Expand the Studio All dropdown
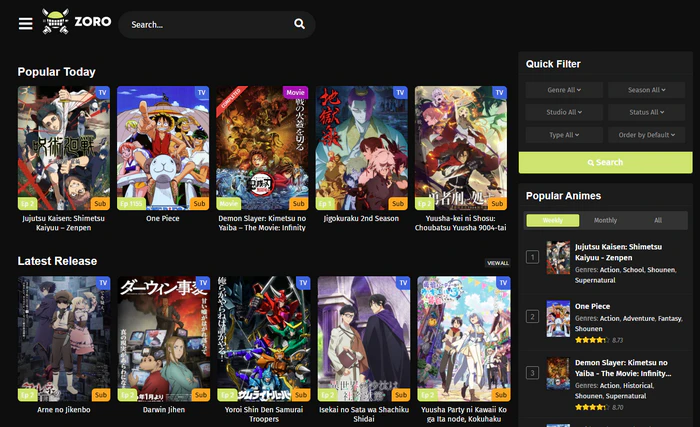 click(x=563, y=112)
